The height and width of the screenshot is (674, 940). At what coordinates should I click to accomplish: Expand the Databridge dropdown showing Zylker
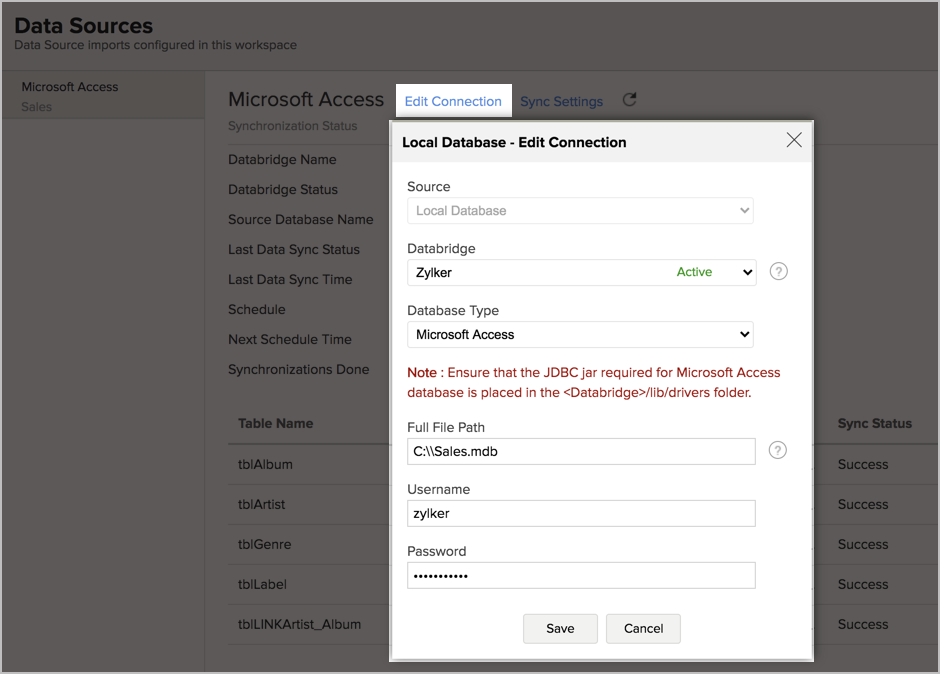pos(582,272)
